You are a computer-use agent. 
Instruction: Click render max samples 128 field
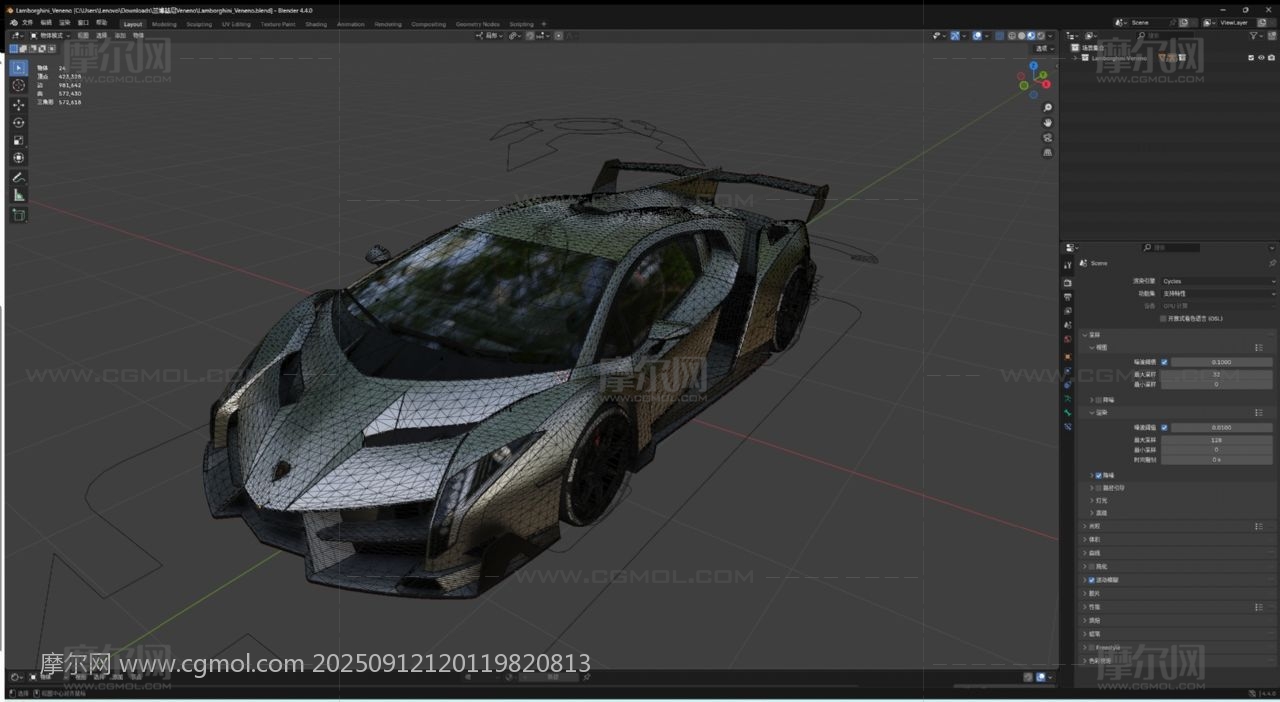(x=1217, y=440)
